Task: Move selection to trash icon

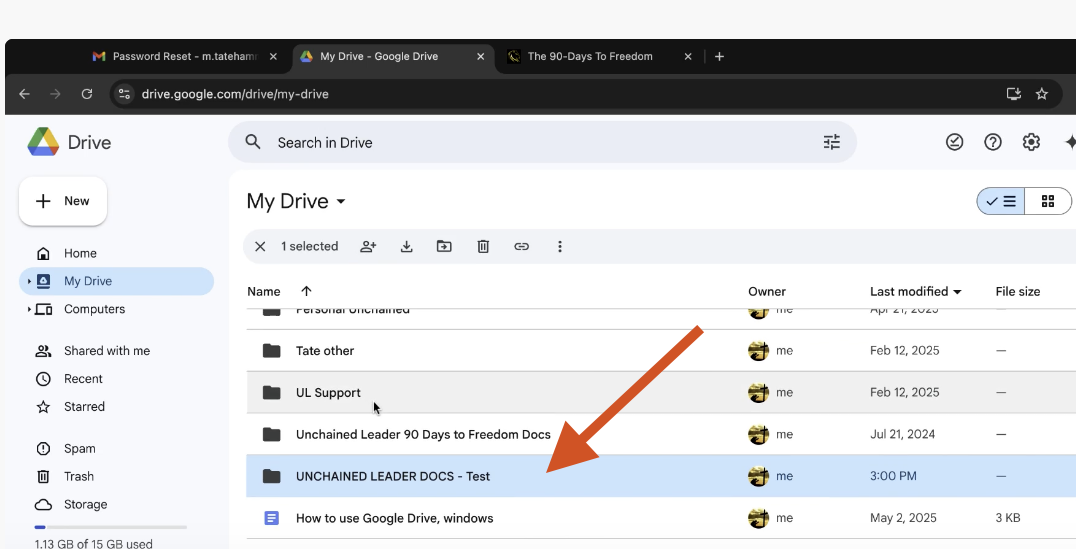Action: [483, 246]
